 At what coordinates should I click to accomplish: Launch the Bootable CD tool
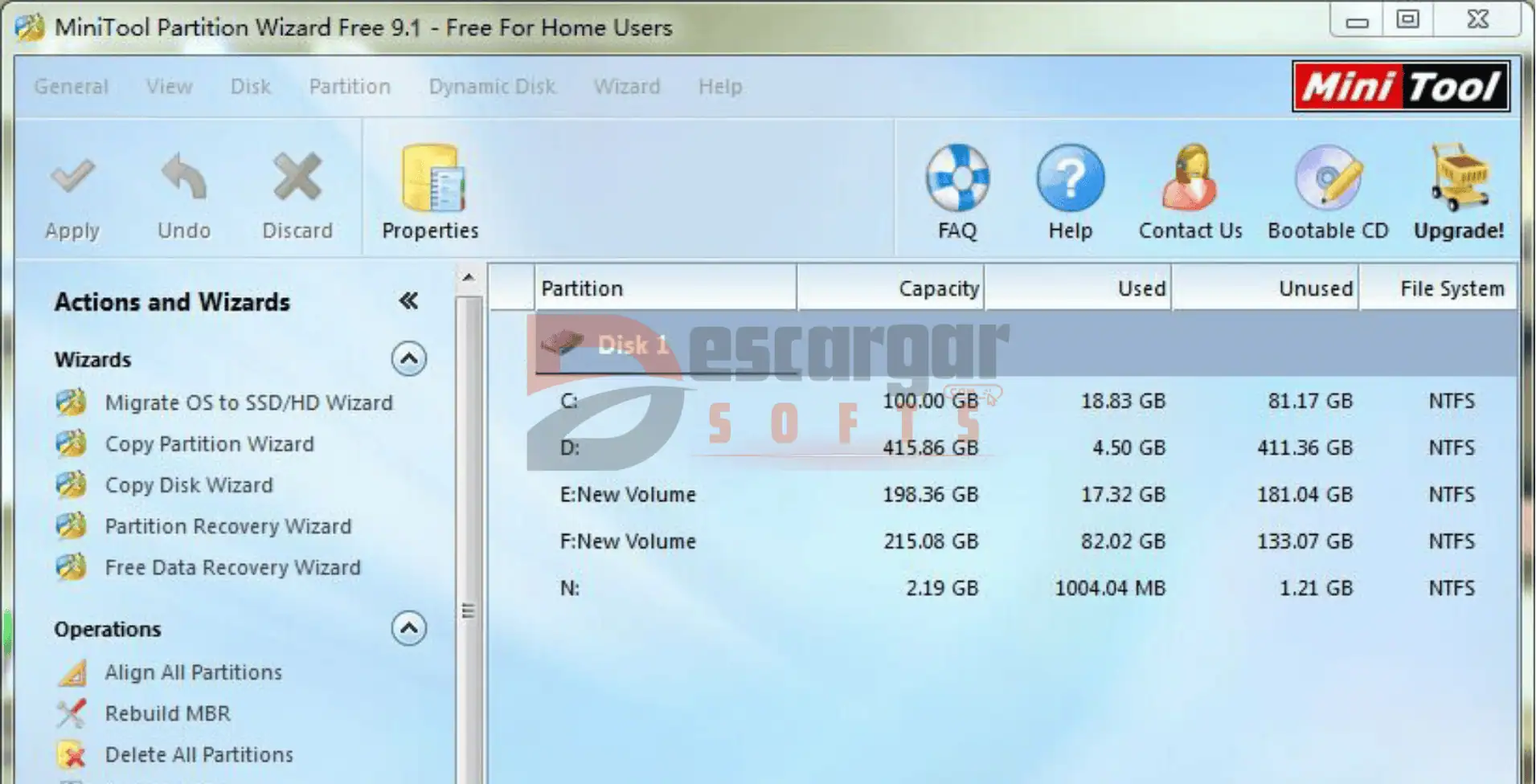(1328, 178)
